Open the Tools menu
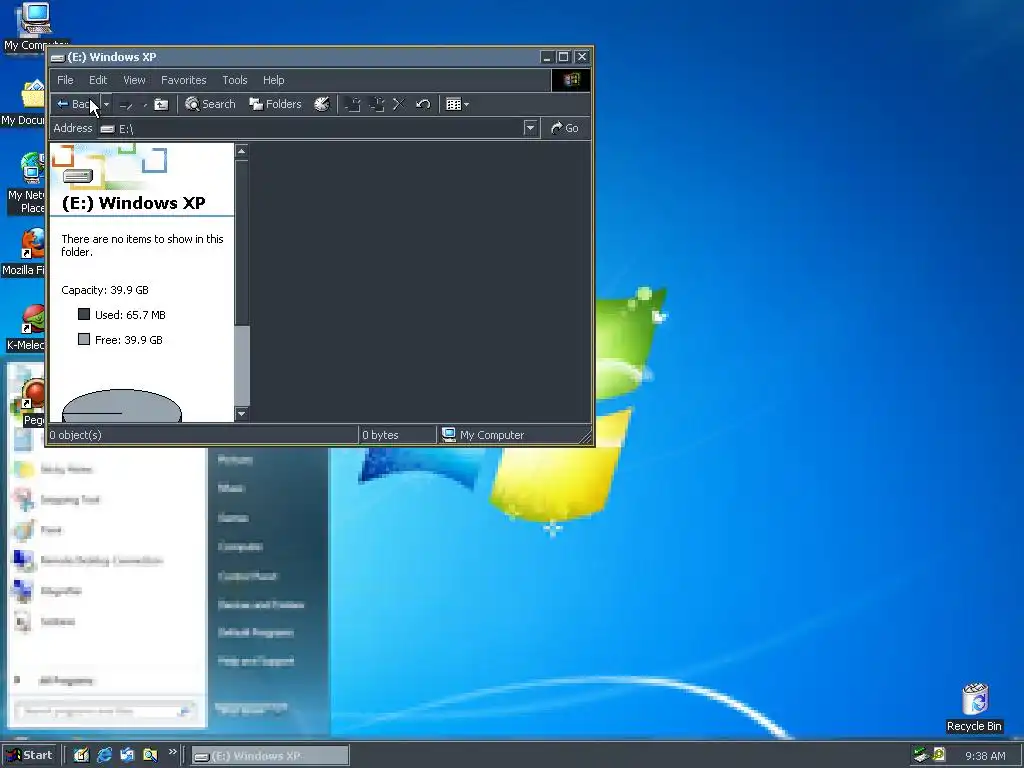The height and width of the screenshot is (768, 1024). click(234, 80)
